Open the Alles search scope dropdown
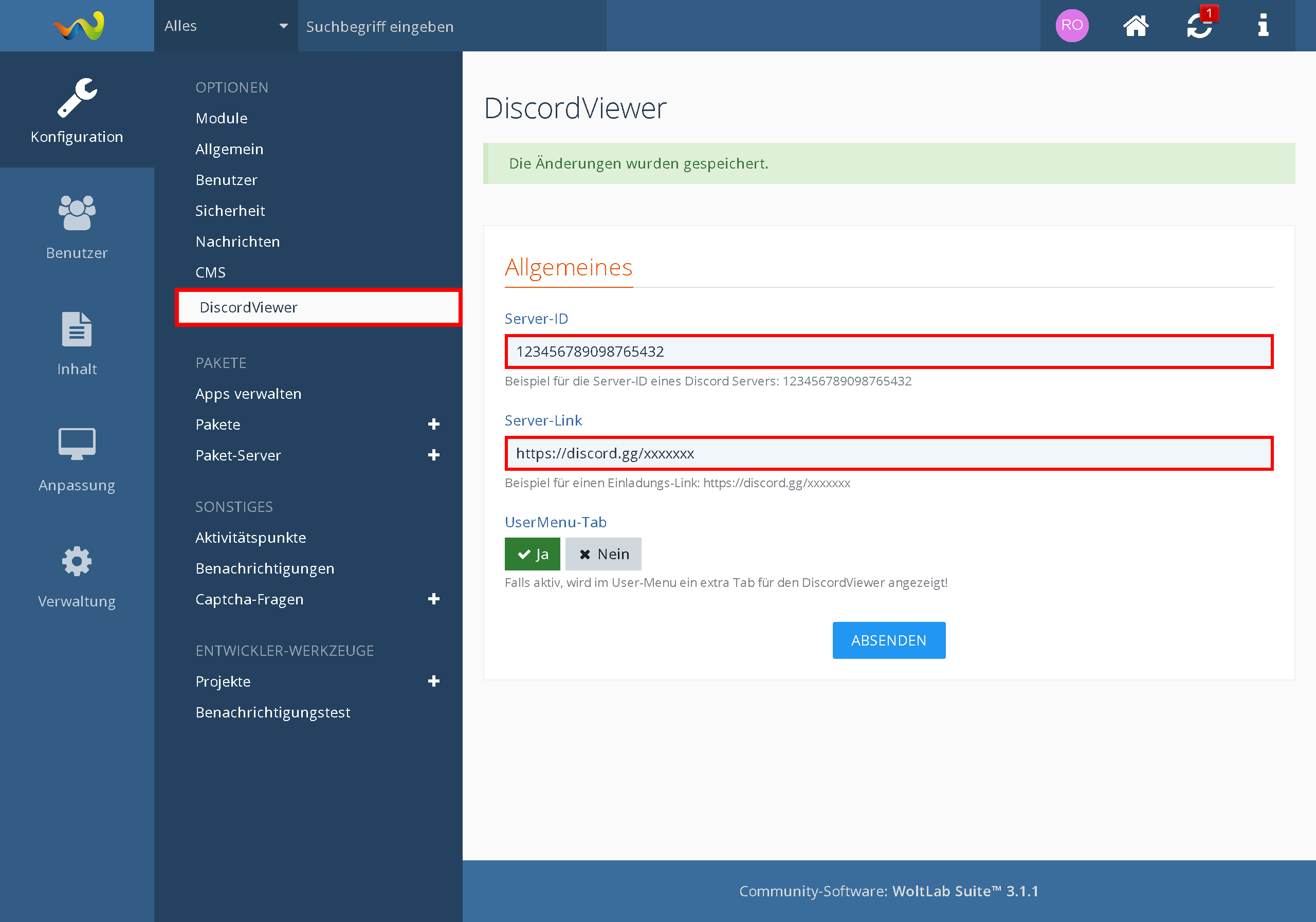 click(226, 26)
